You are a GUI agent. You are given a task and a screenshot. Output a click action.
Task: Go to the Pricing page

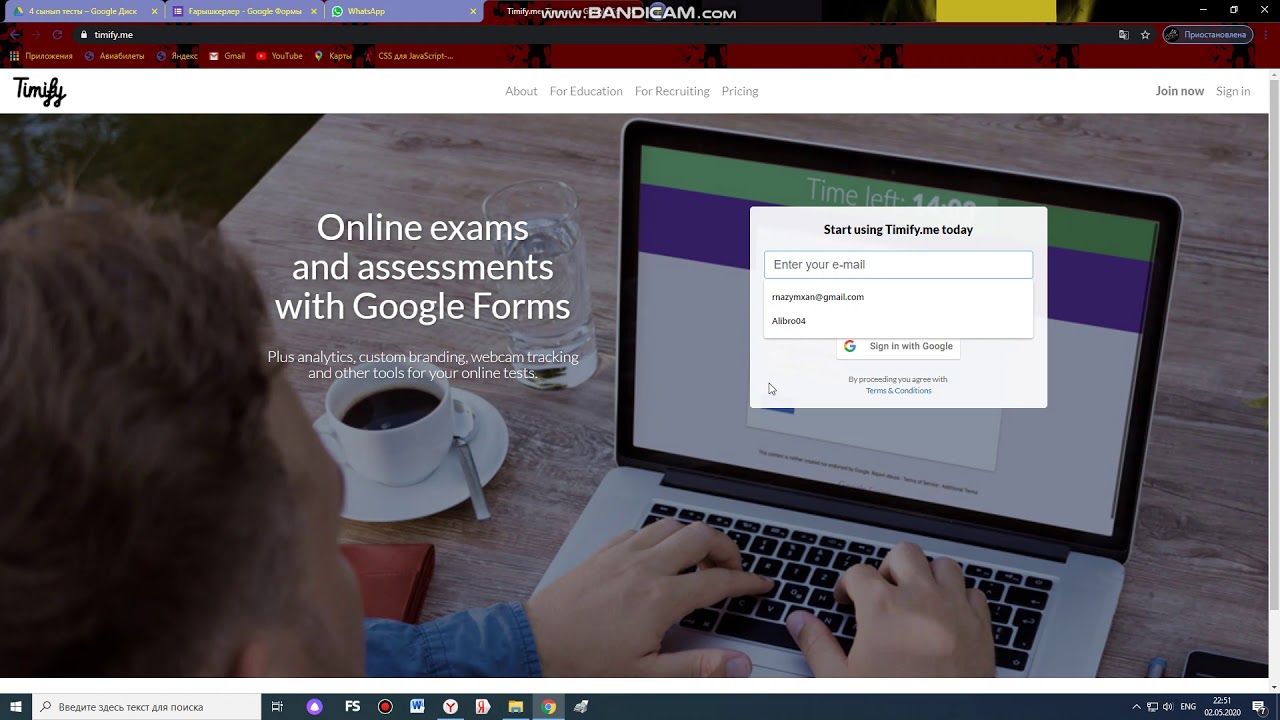(740, 91)
